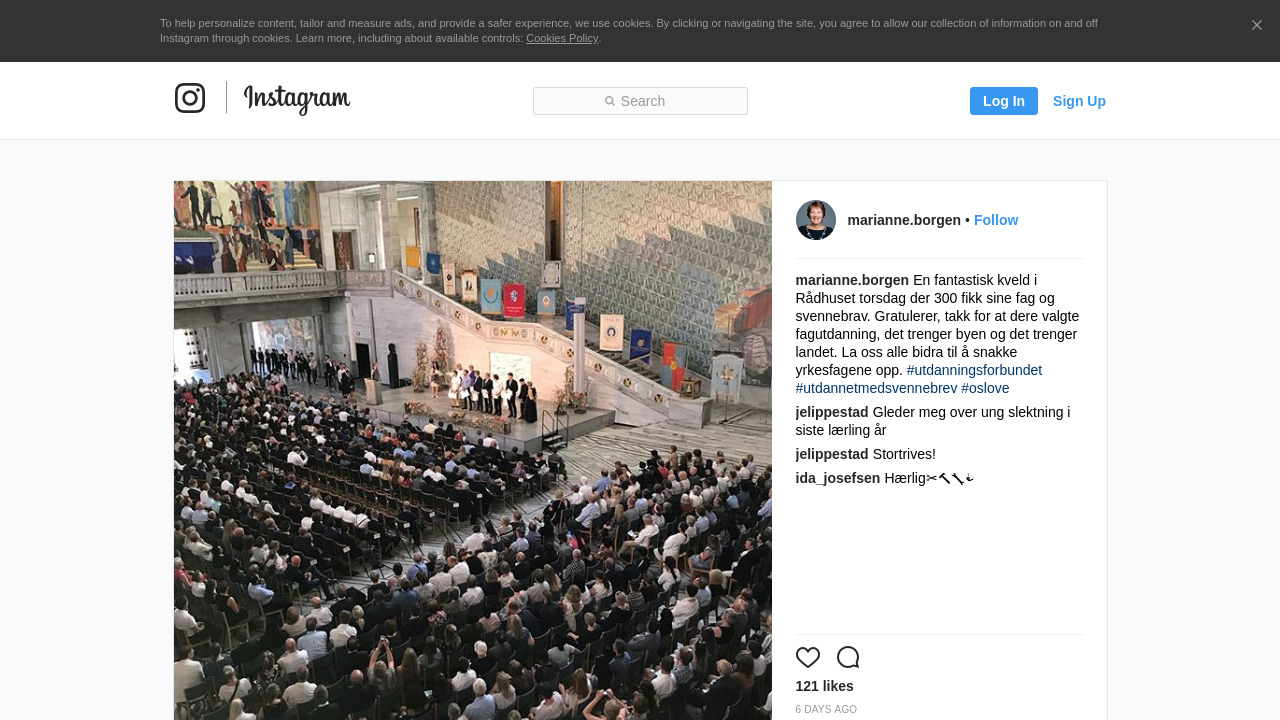Viewport: 1280px width, 720px height.
Task: Dismiss the cookie notice banner
Action: click(1257, 25)
